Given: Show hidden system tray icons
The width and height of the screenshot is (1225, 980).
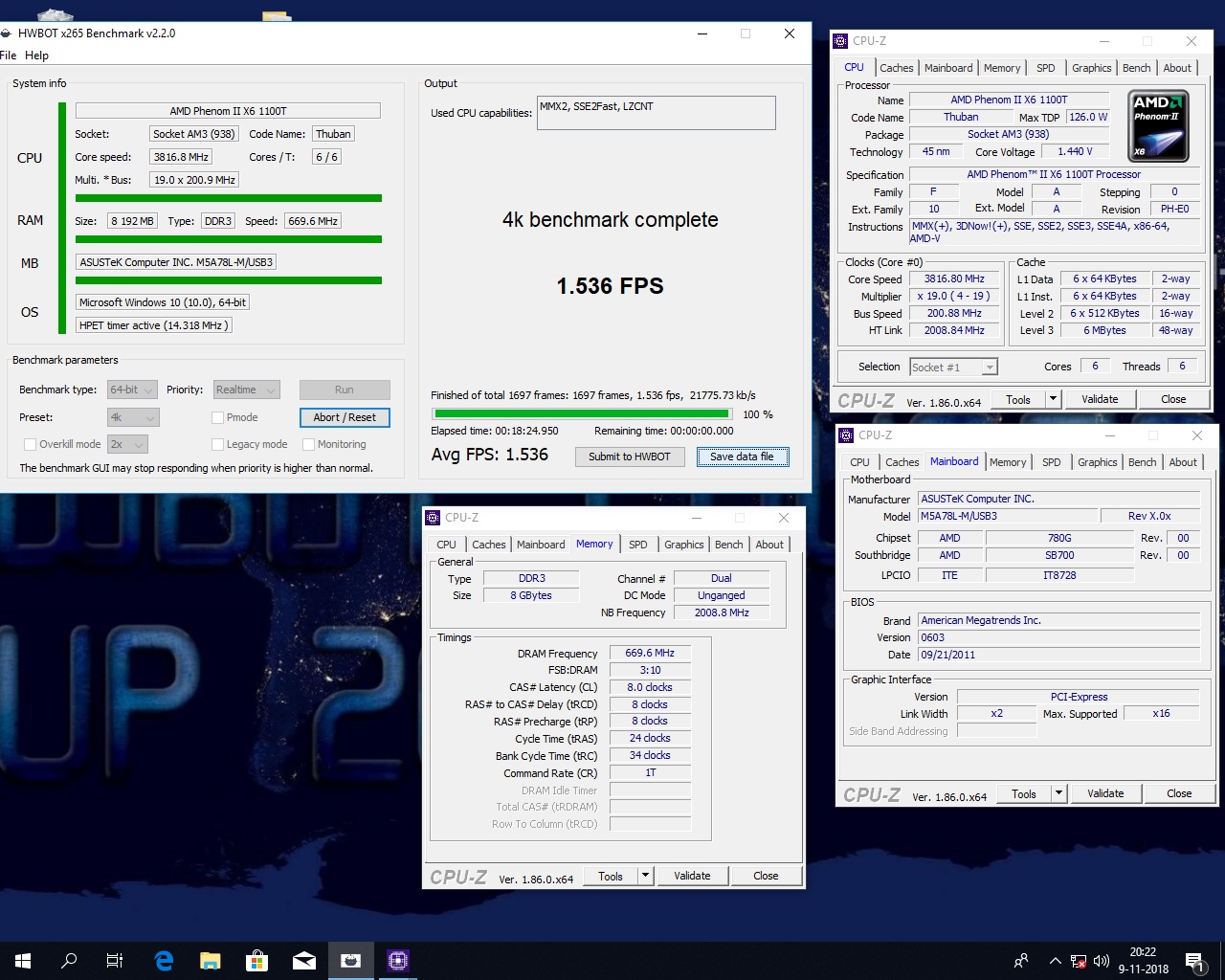Looking at the screenshot, I should pyautogui.click(x=1055, y=961).
